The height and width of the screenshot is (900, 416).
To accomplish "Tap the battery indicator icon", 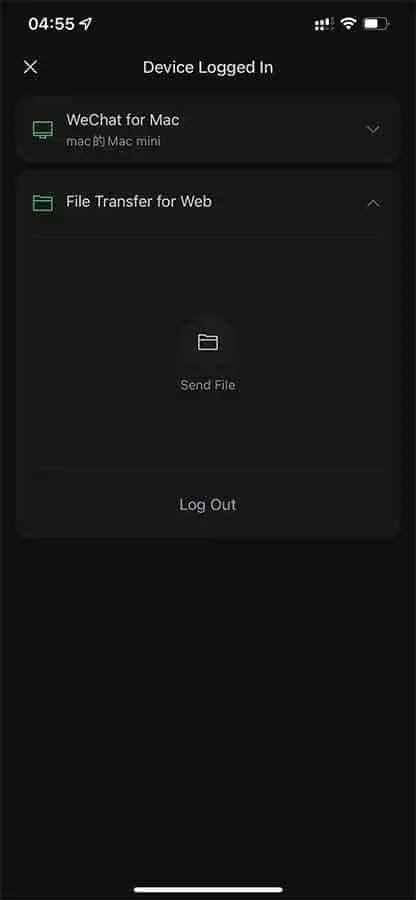I will (377, 24).
